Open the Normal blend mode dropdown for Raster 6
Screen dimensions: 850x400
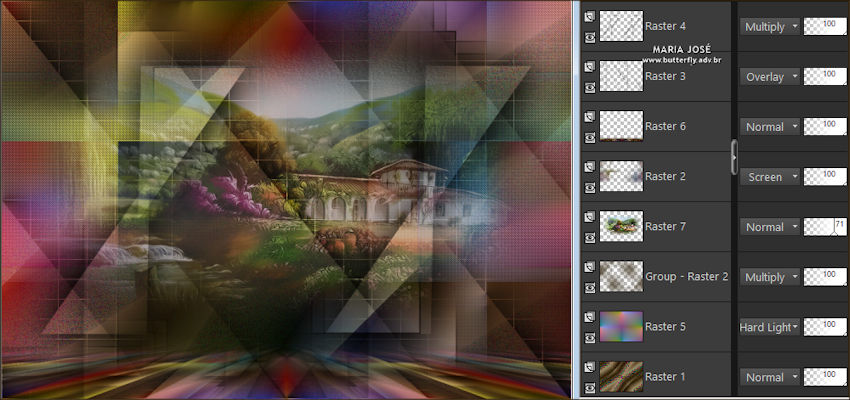click(x=770, y=127)
